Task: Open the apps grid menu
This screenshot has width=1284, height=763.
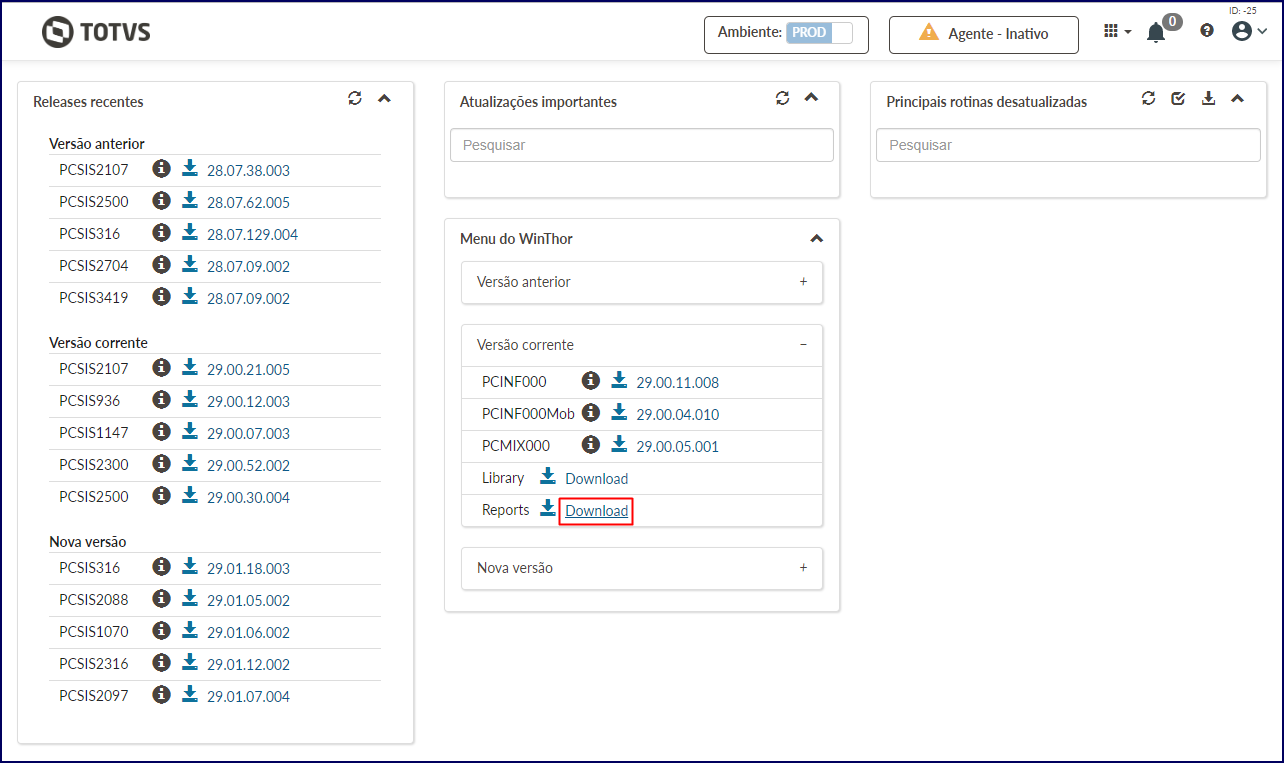Action: point(1116,32)
